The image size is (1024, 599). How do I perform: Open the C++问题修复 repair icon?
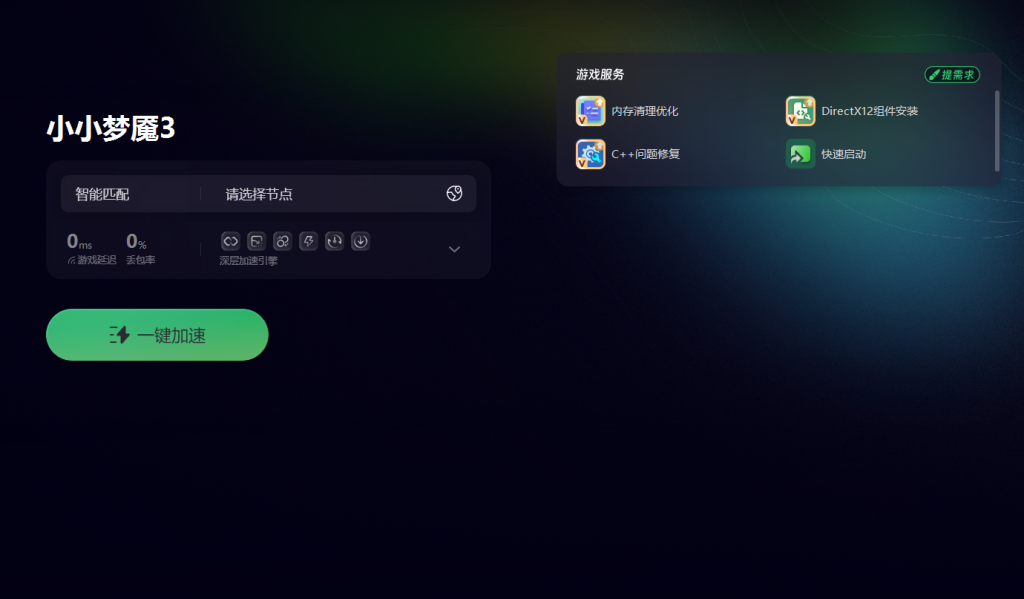pyautogui.click(x=590, y=154)
